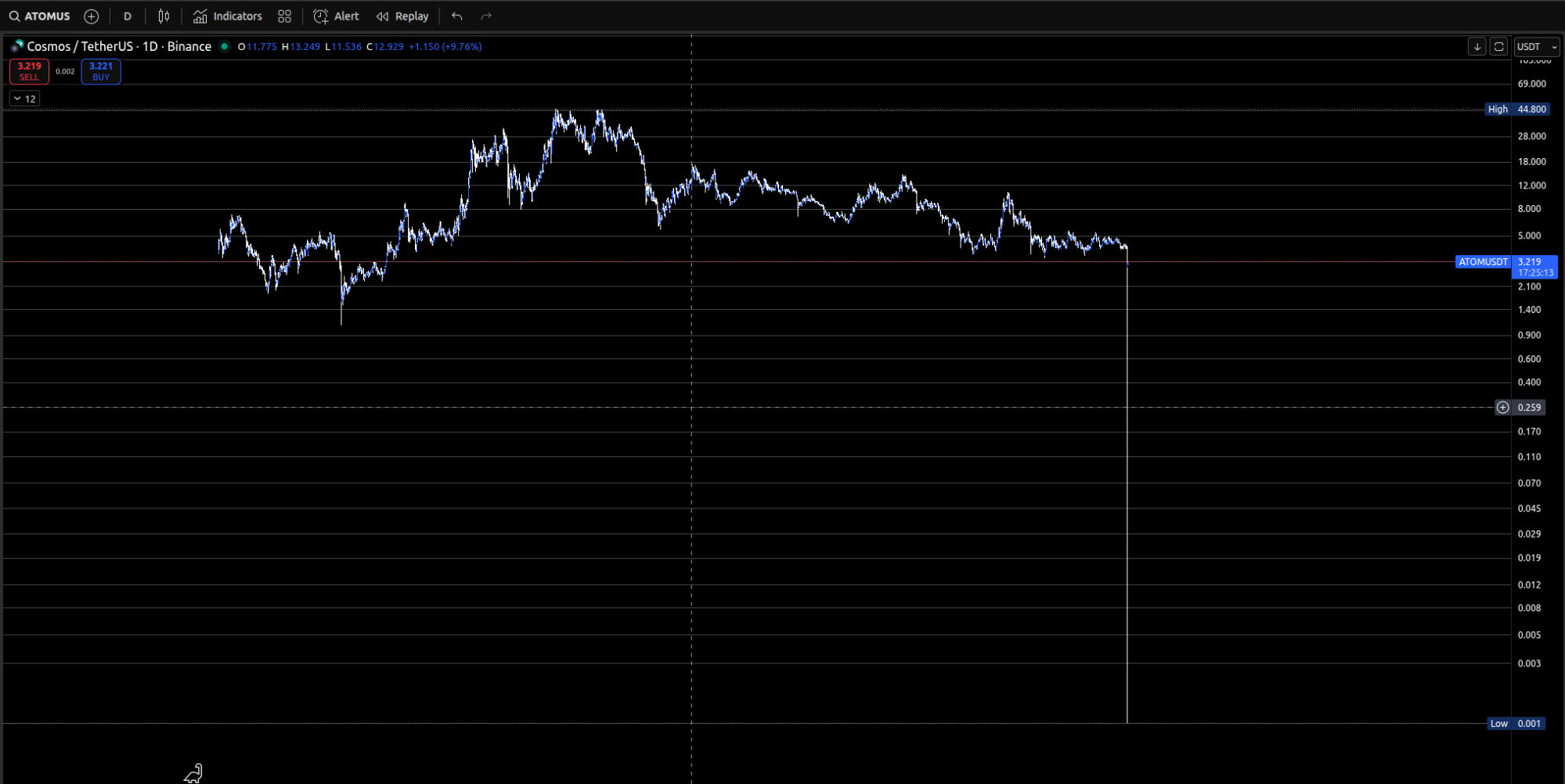Click the plus icon at 0.259 on the price scale
1565x784 pixels.
click(1502, 407)
